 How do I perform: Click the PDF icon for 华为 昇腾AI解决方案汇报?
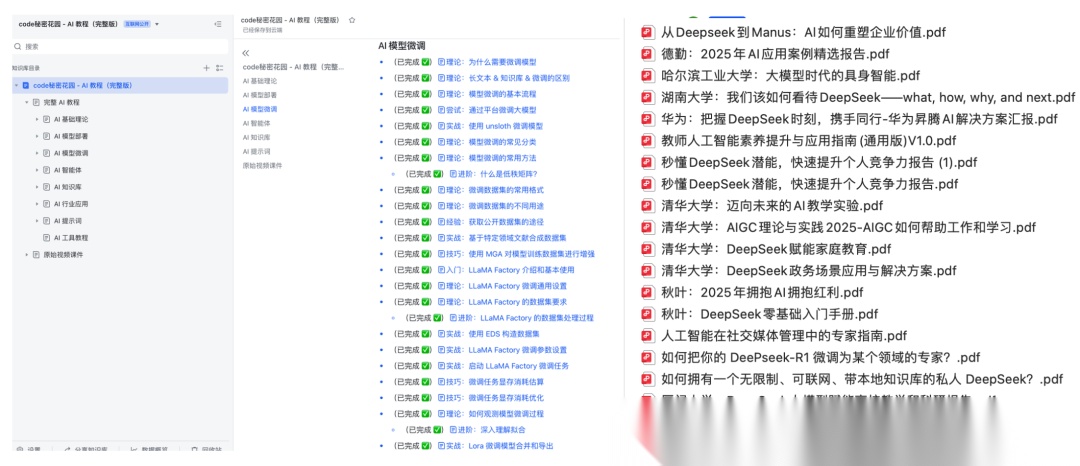[x=647, y=119]
